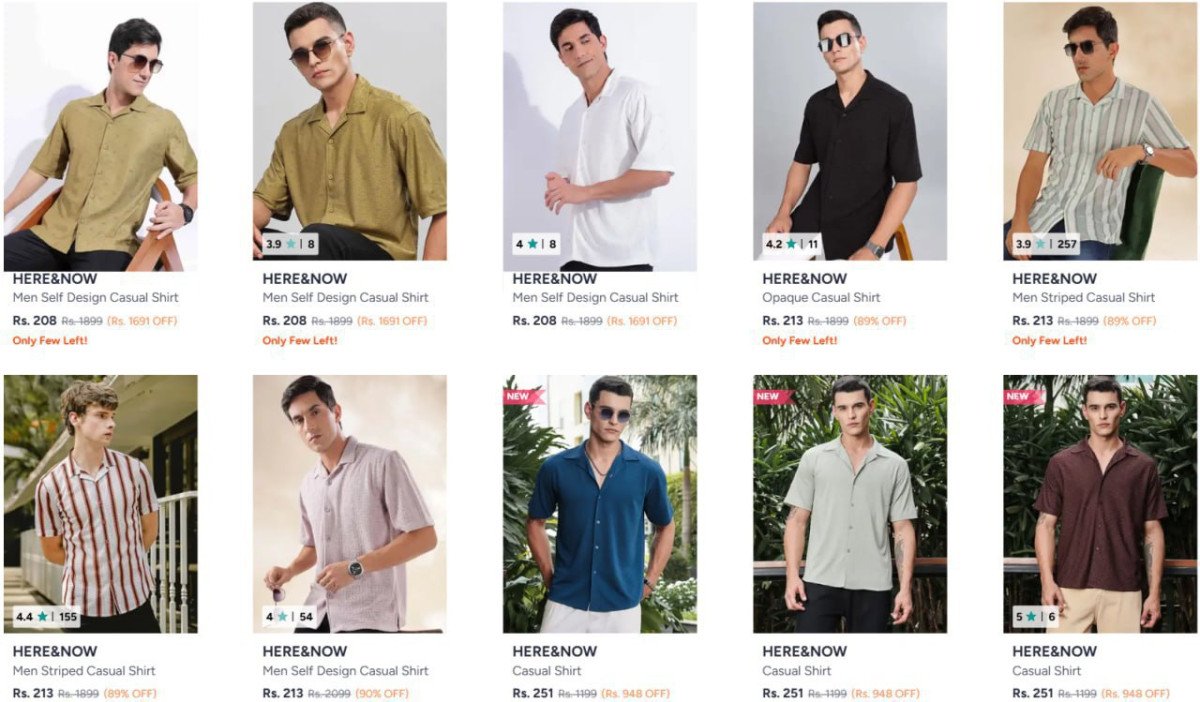Screen dimensions: 1200x702
Task: Open the white self design shirt image
Action: point(600,137)
